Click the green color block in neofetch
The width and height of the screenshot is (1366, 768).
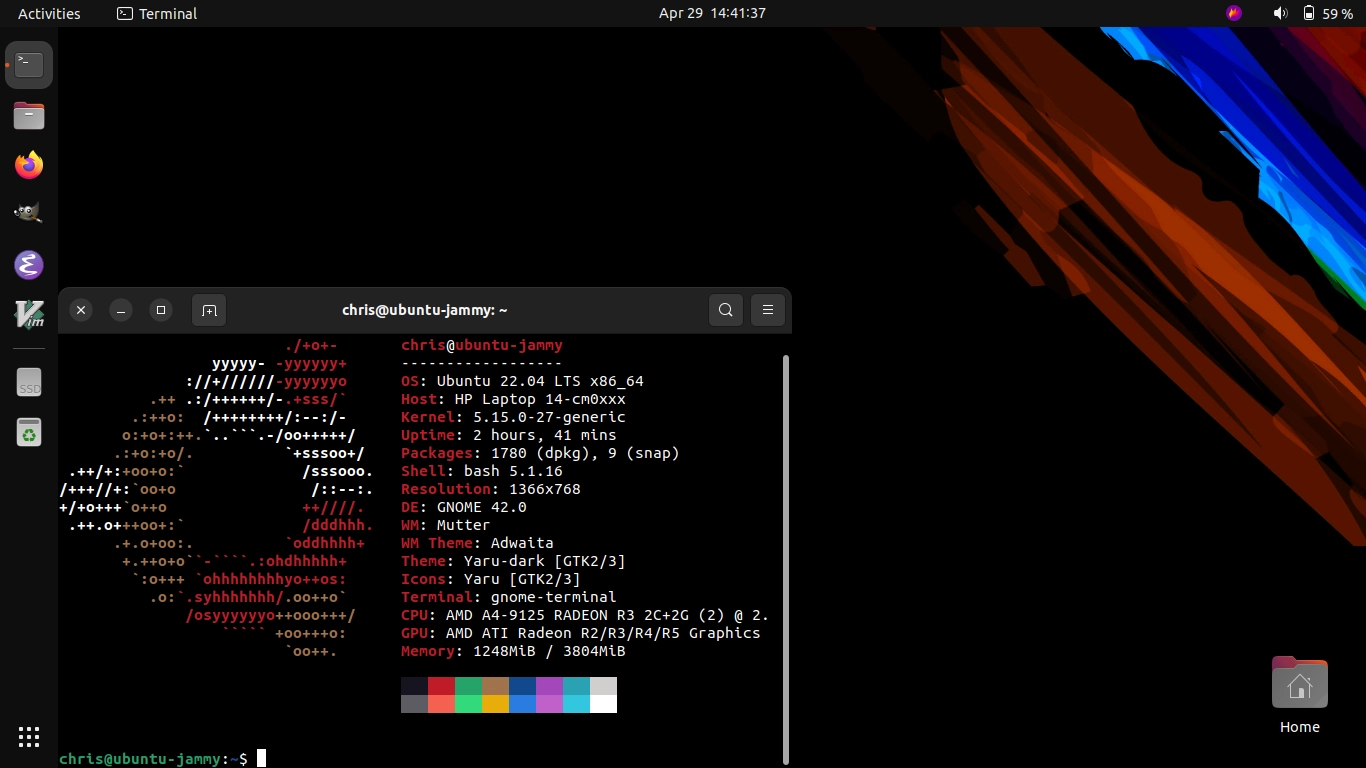[468, 686]
